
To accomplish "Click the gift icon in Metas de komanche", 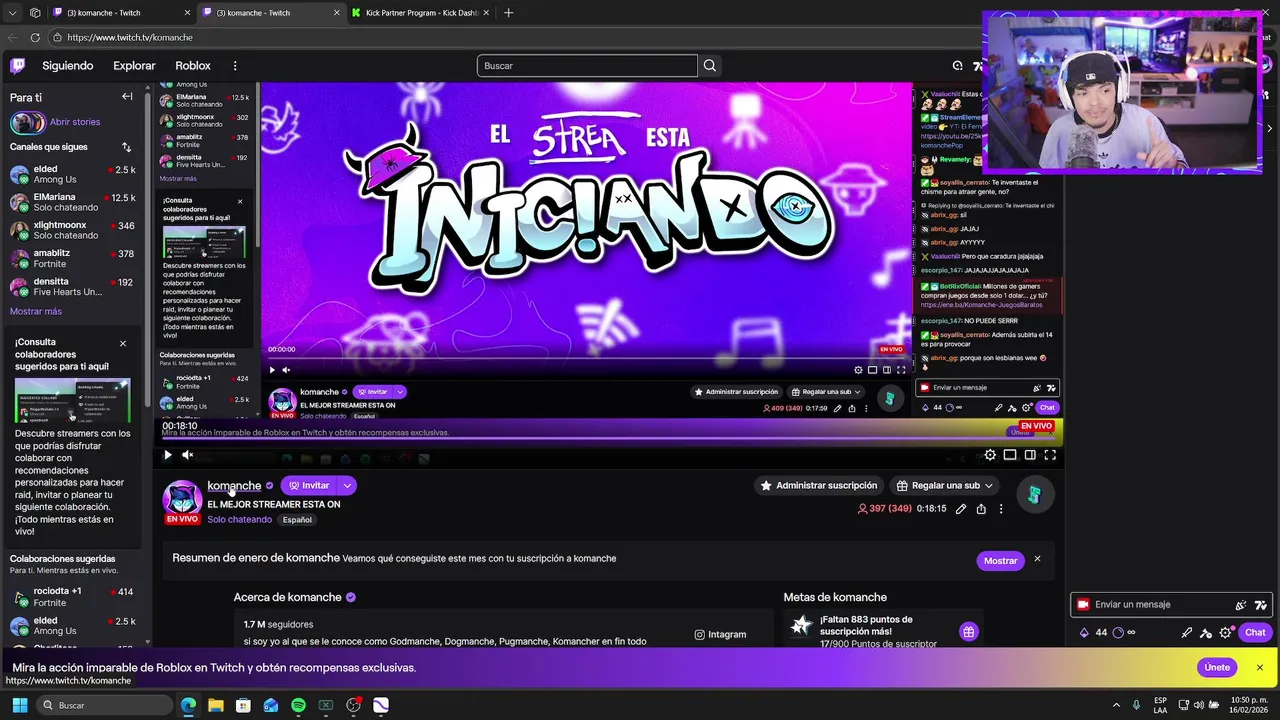I will click(x=968, y=631).
